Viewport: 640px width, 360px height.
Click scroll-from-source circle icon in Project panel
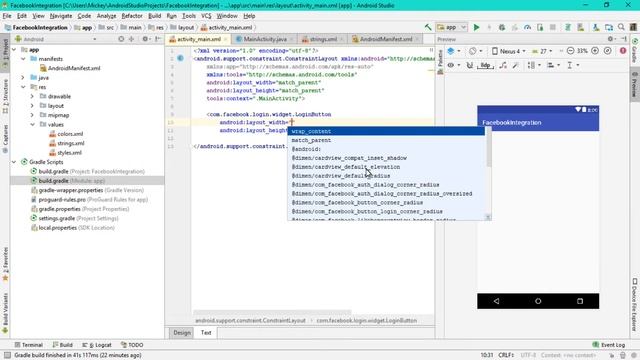coord(121,39)
